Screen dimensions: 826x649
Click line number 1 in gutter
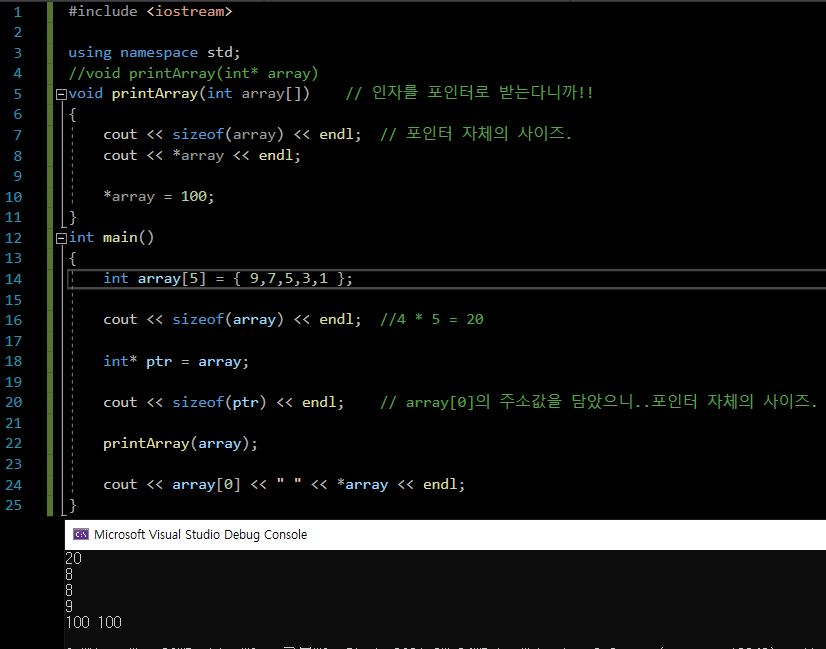(x=17, y=12)
